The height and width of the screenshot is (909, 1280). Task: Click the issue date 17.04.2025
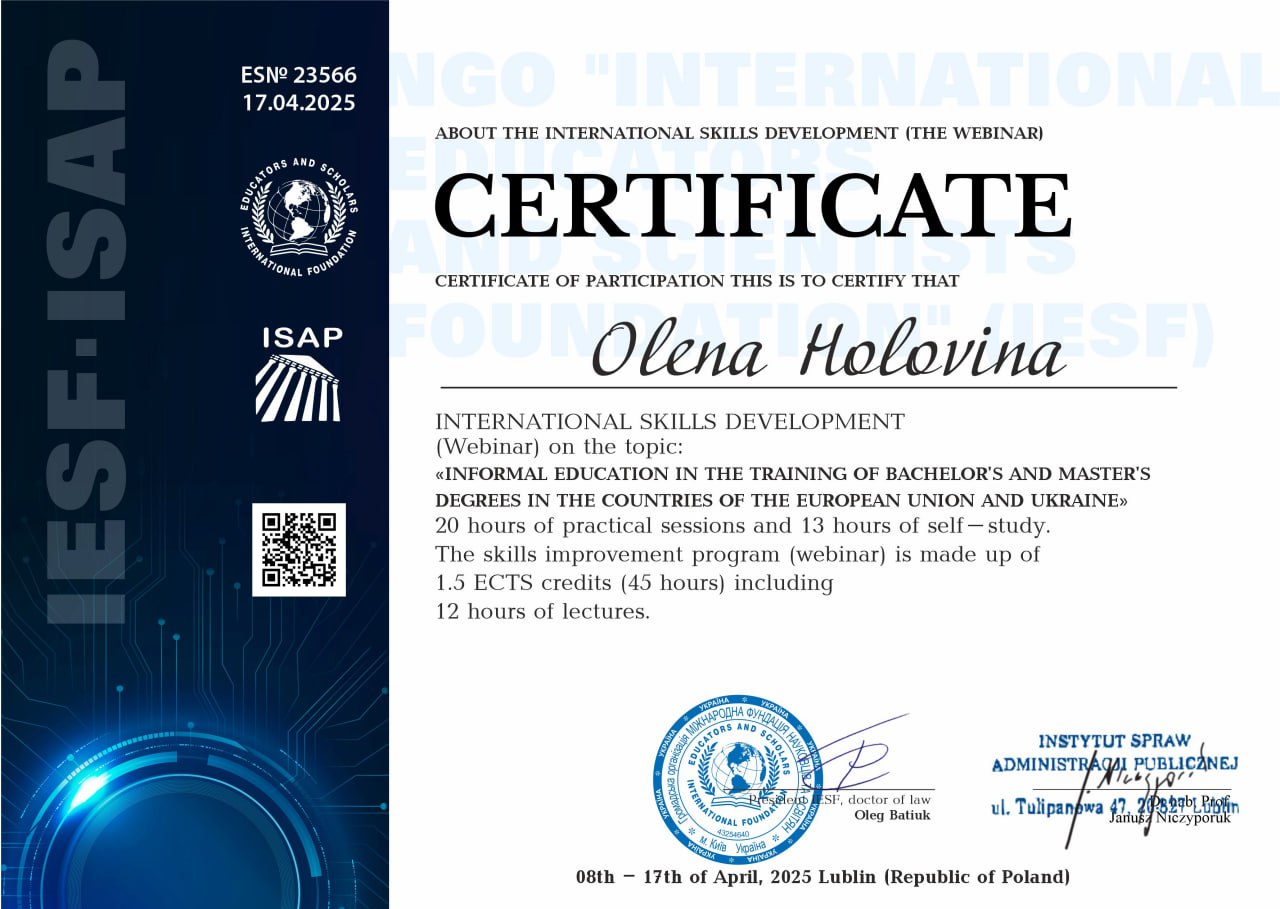click(x=298, y=103)
